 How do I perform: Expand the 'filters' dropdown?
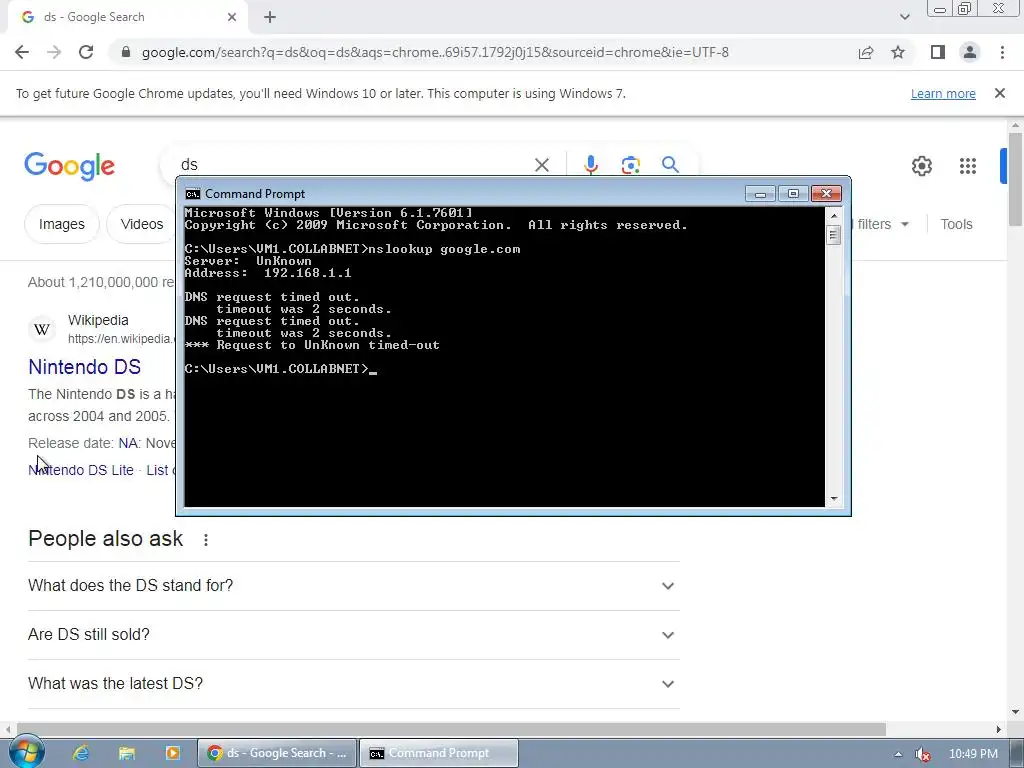click(881, 224)
